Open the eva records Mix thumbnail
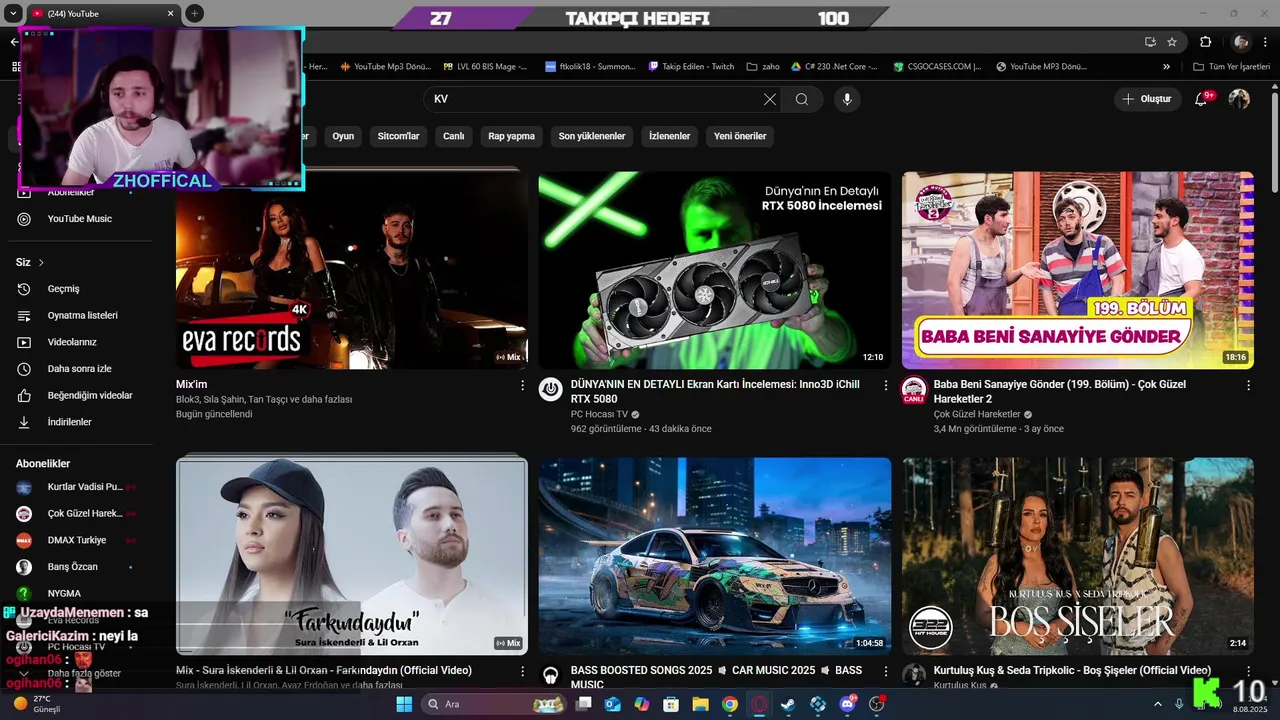Image resolution: width=1280 pixels, height=720 pixels. [351, 270]
